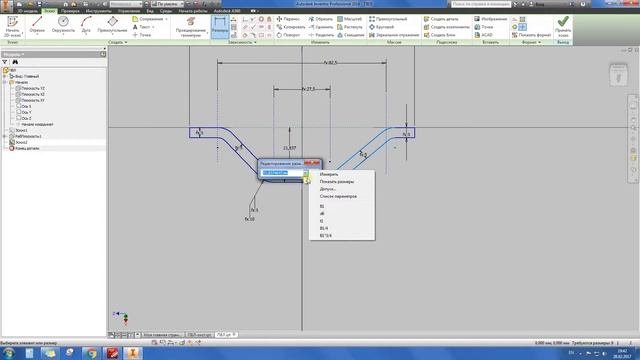Choose the Растянуть stretch tool

pos(349,27)
